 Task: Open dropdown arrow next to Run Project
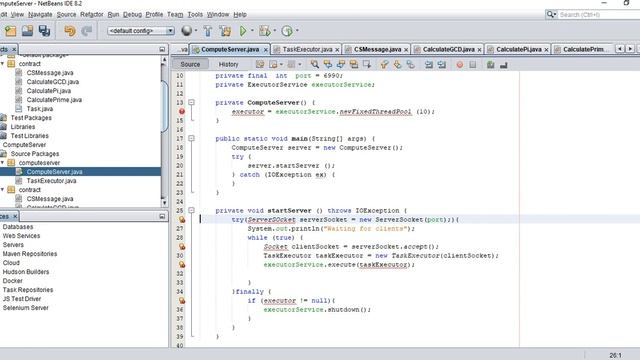click(252, 31)
